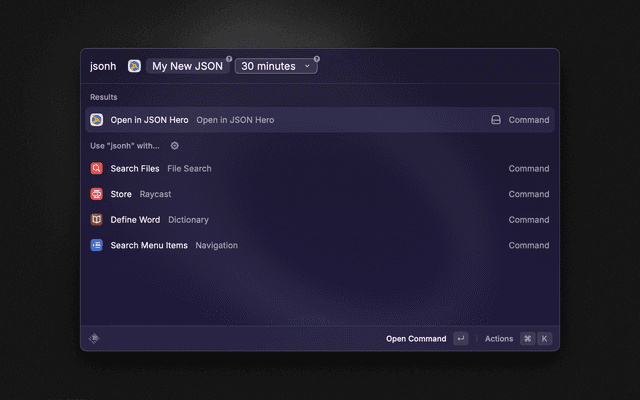Click the red Search Files icon

click(x=97, y=169)
